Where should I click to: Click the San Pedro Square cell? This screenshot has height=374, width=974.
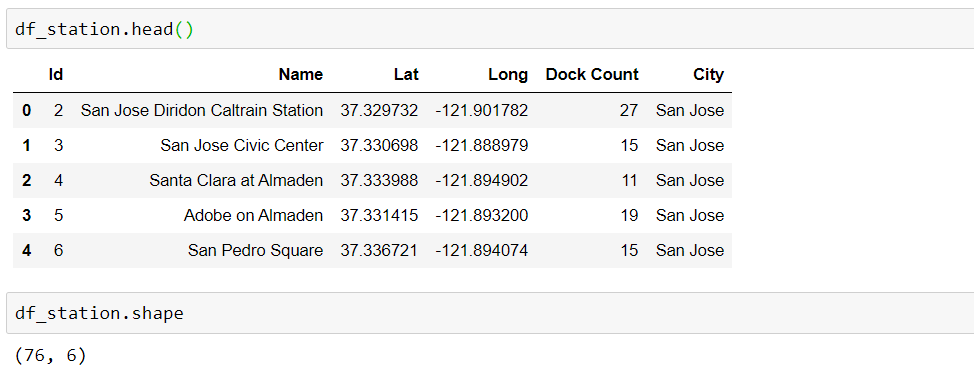[x=255, y=250]
